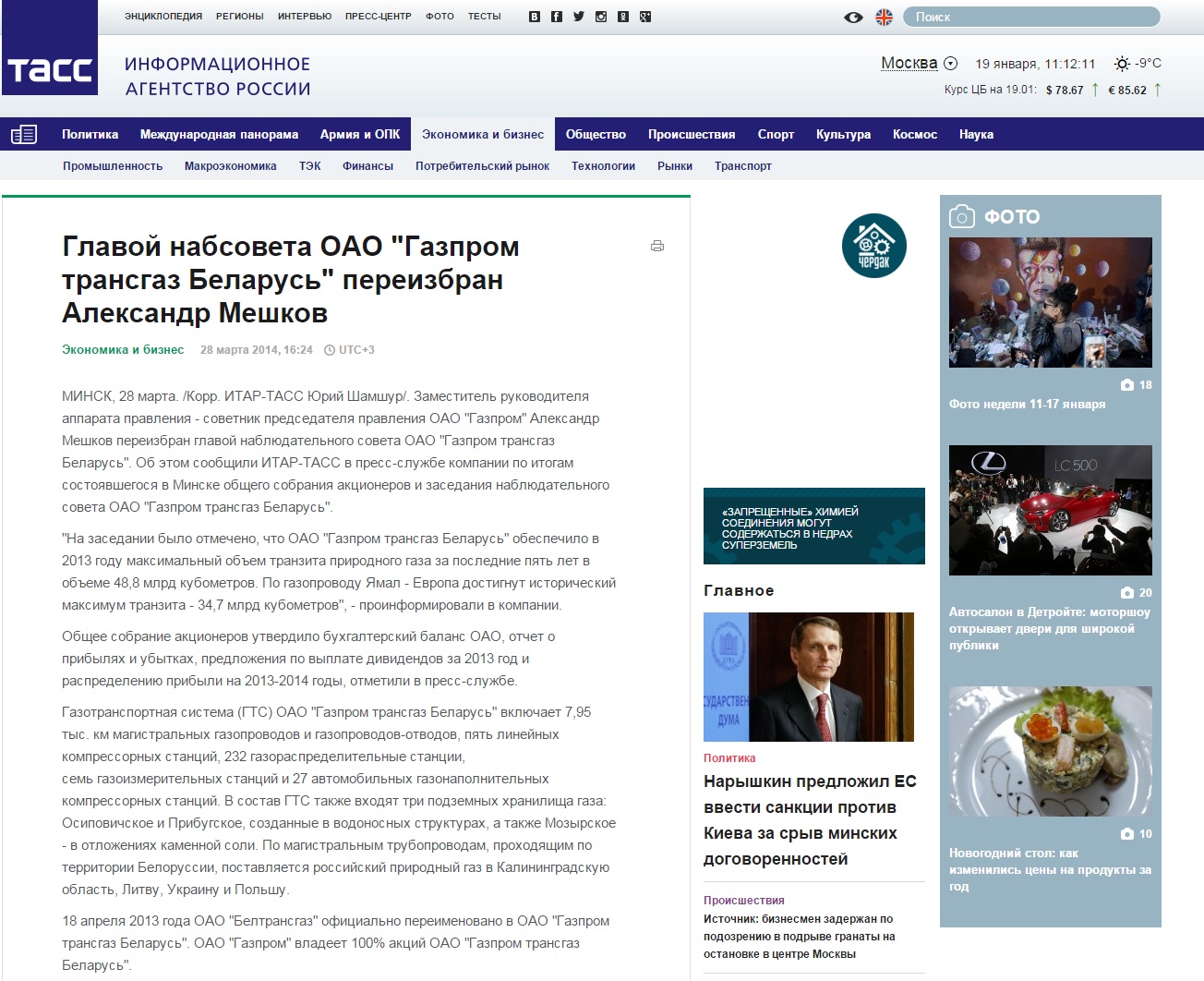Viewport: 1204px width, 981px height.
Task: Open the David Bowie mural photo thumbnail
Action: (1051, 302)
